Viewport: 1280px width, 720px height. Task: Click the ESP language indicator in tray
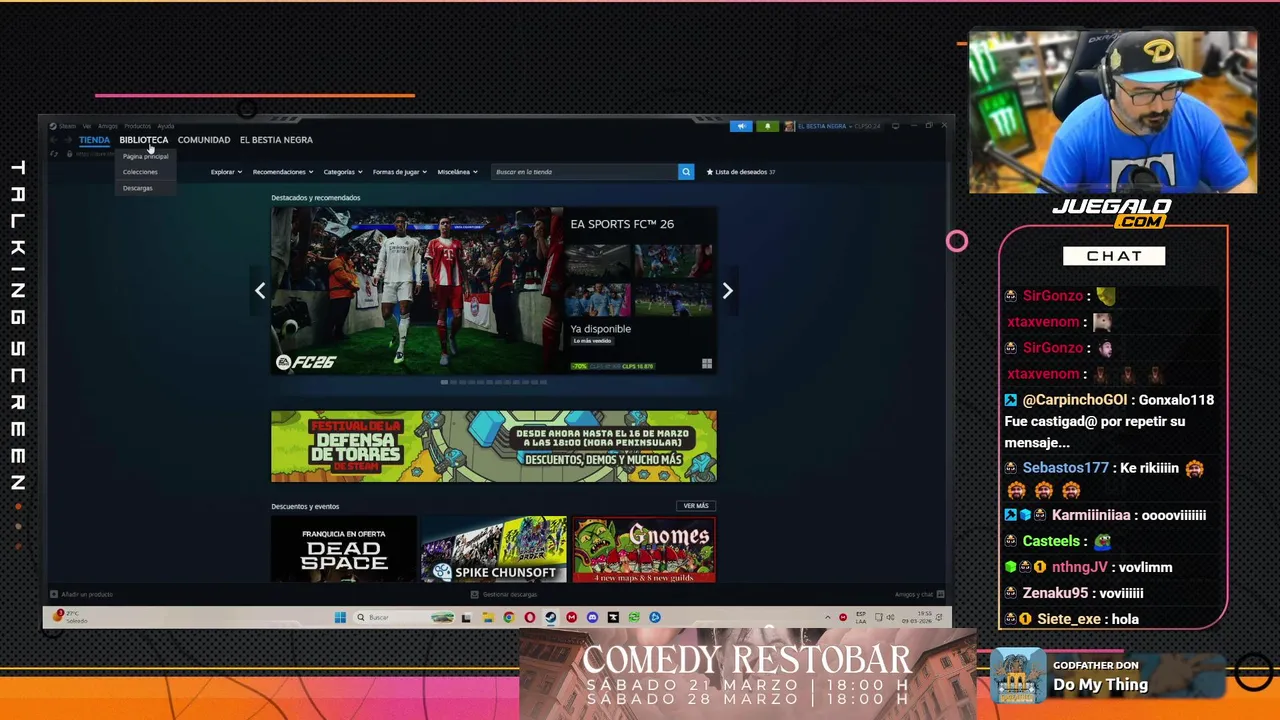tap(861, 617)
